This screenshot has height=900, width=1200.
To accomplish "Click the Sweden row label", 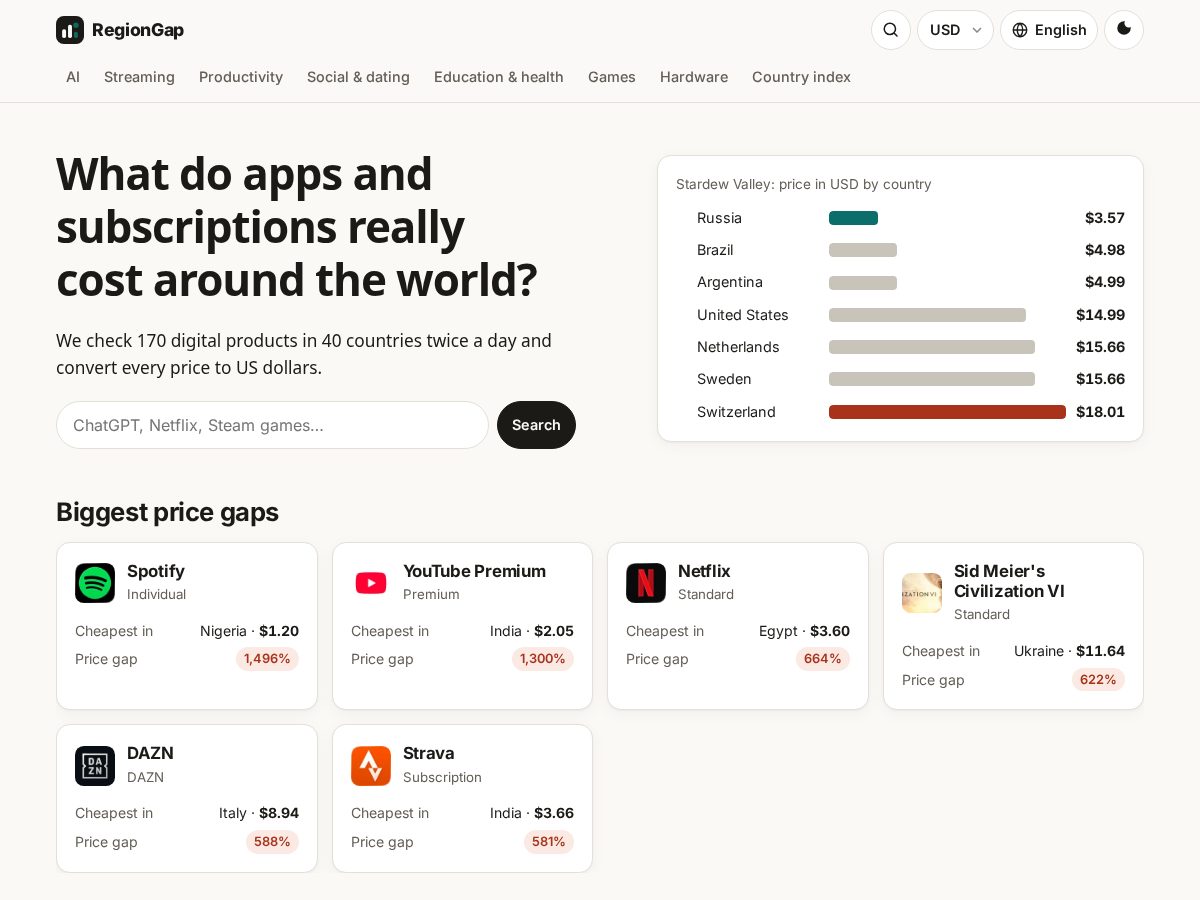I will [x=724, y=379].
